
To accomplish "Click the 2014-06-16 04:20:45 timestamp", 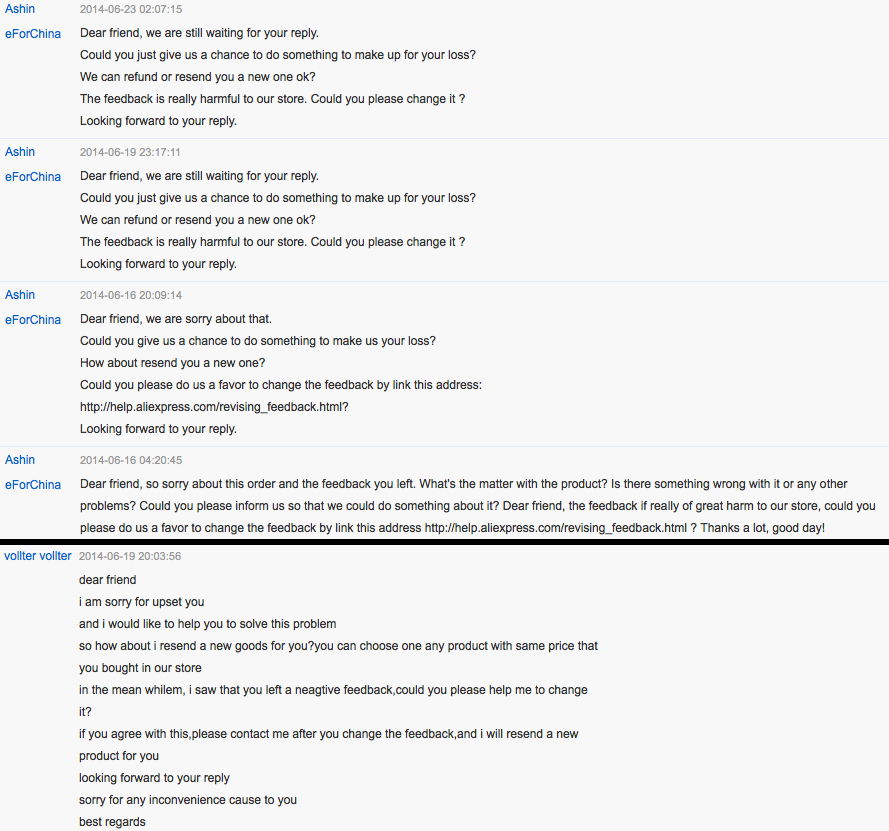I will tap(131, 461).
